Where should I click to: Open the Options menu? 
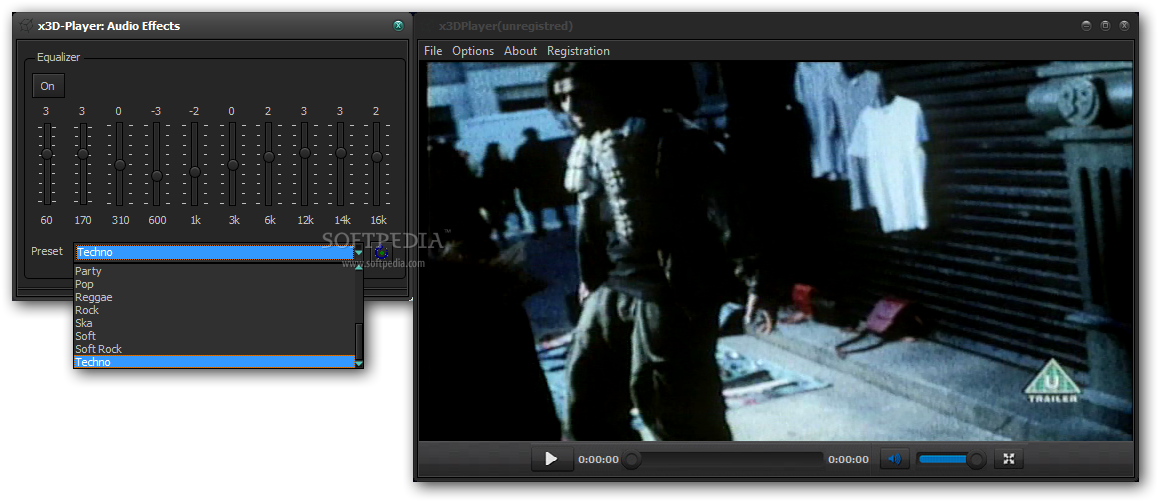[473, 51]
